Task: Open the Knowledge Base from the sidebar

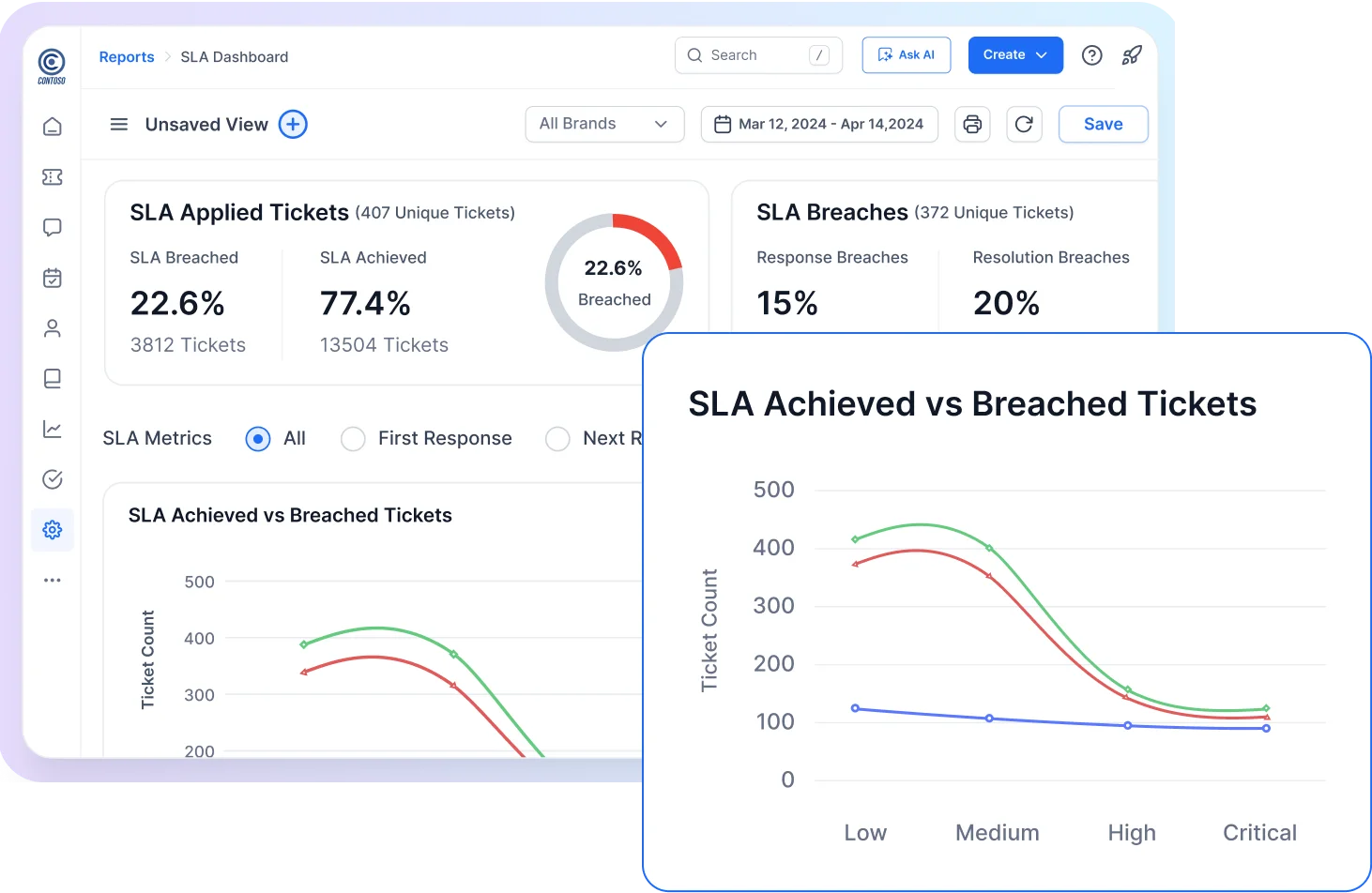Action: coord(52,378)
